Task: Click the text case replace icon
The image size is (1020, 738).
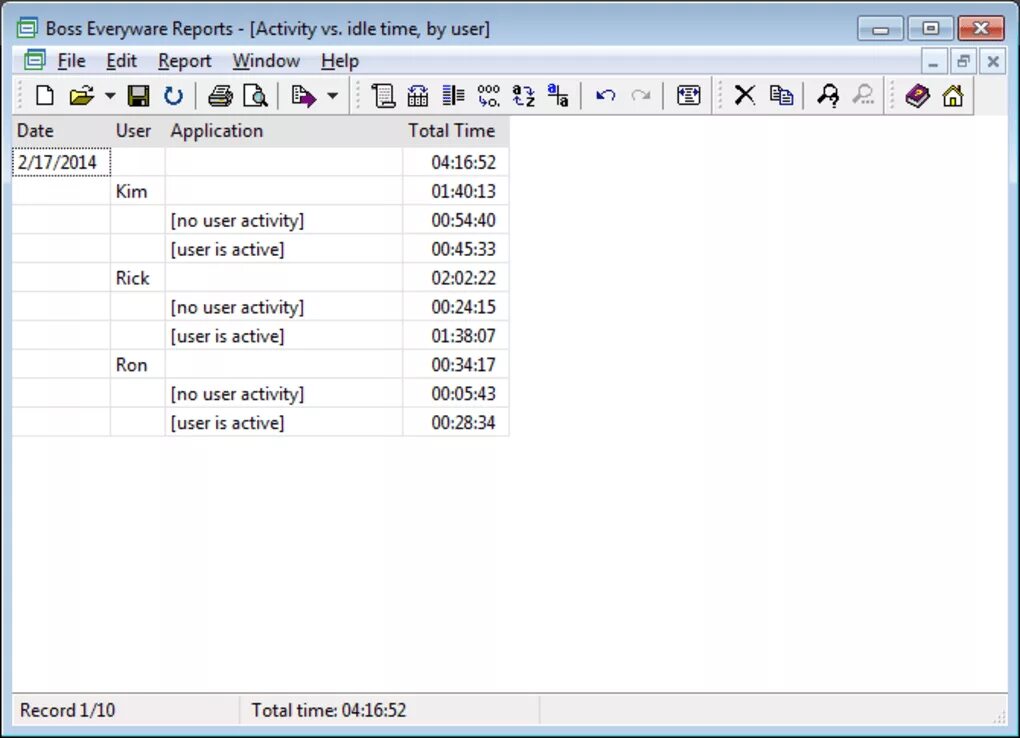Action: 557,96
